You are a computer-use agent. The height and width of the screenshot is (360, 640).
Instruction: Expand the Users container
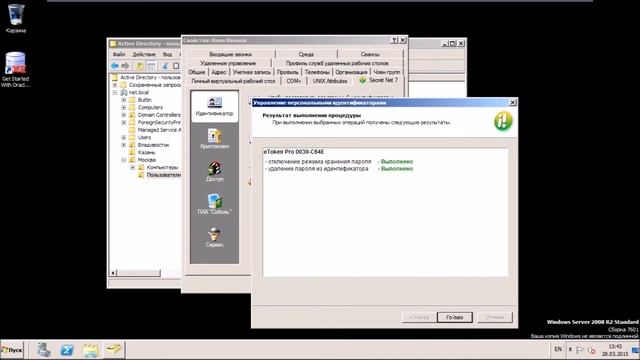[x=124, y=138]
